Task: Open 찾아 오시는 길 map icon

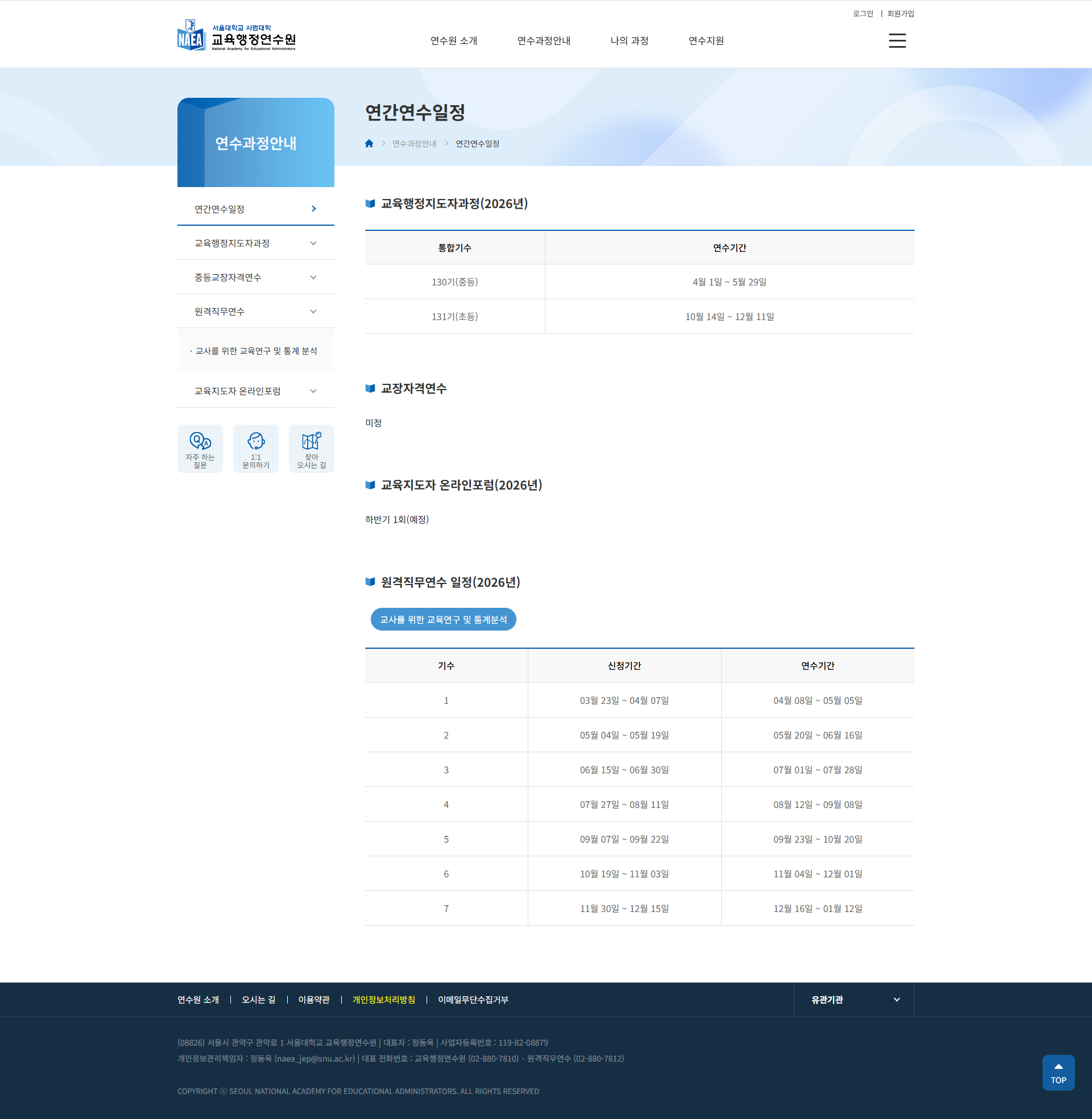Action: [x=312, y=449]
